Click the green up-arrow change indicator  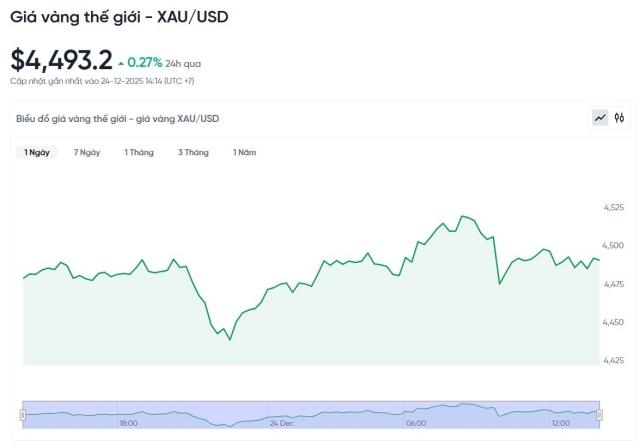121,63
